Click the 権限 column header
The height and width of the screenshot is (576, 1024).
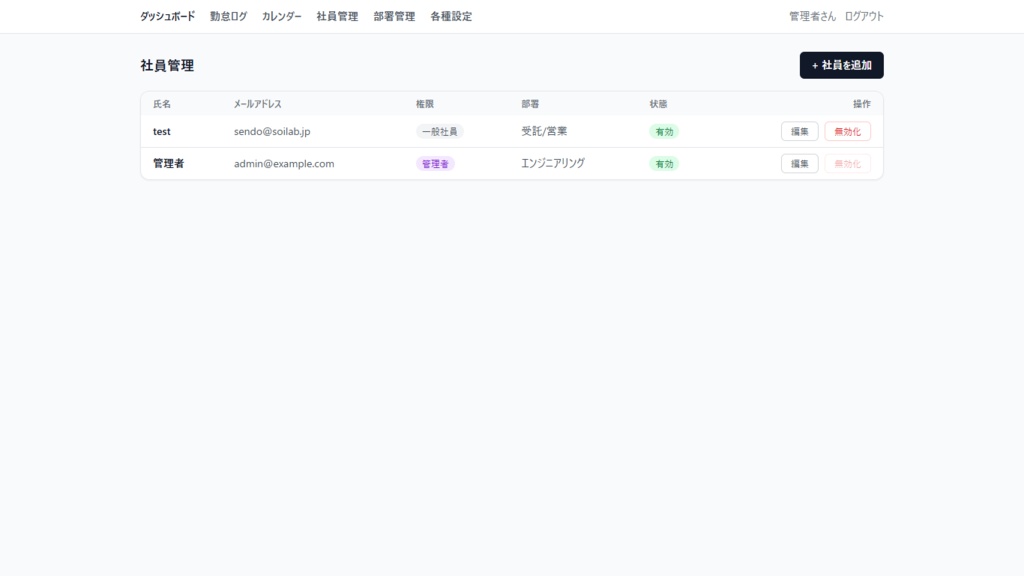click(x=424, y=104)
